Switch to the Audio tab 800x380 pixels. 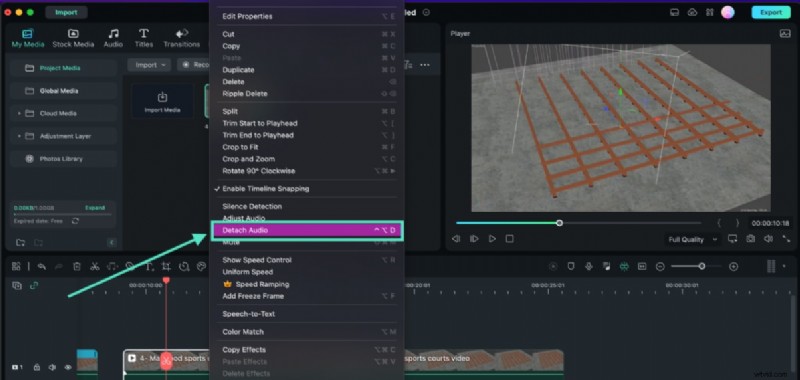click(x=113, y=38)
